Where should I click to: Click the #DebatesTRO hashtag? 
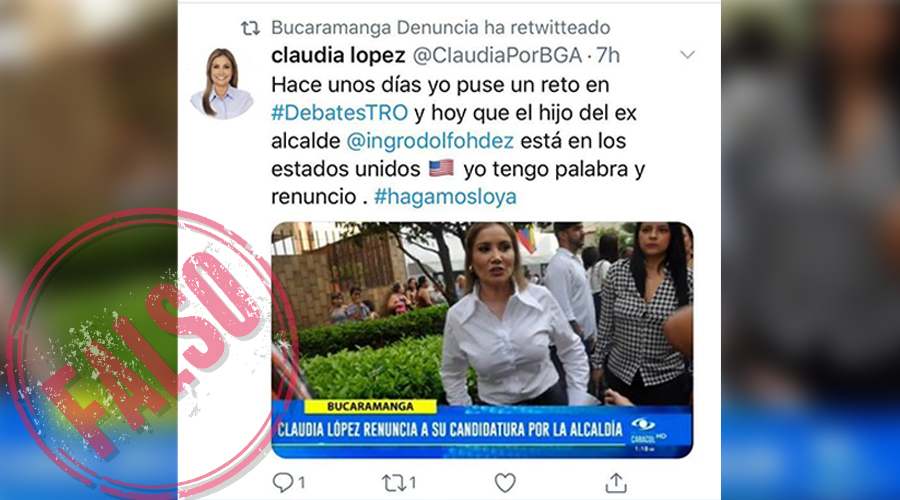click(x=339, y=113)
